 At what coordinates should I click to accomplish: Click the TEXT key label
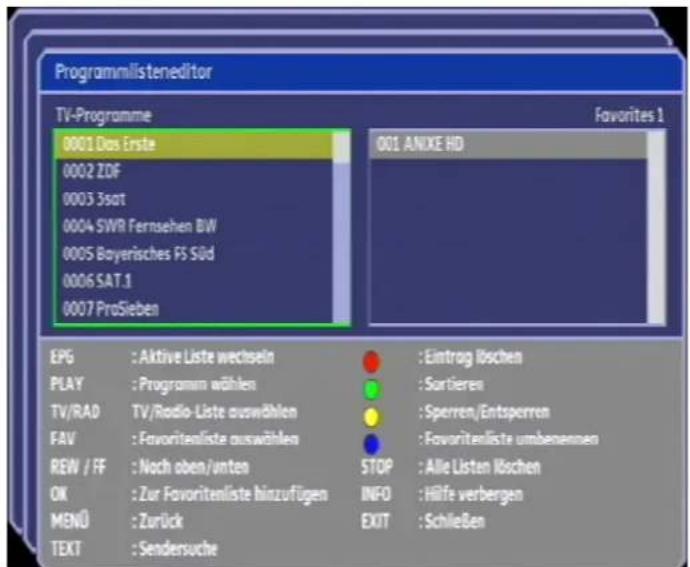66,549
